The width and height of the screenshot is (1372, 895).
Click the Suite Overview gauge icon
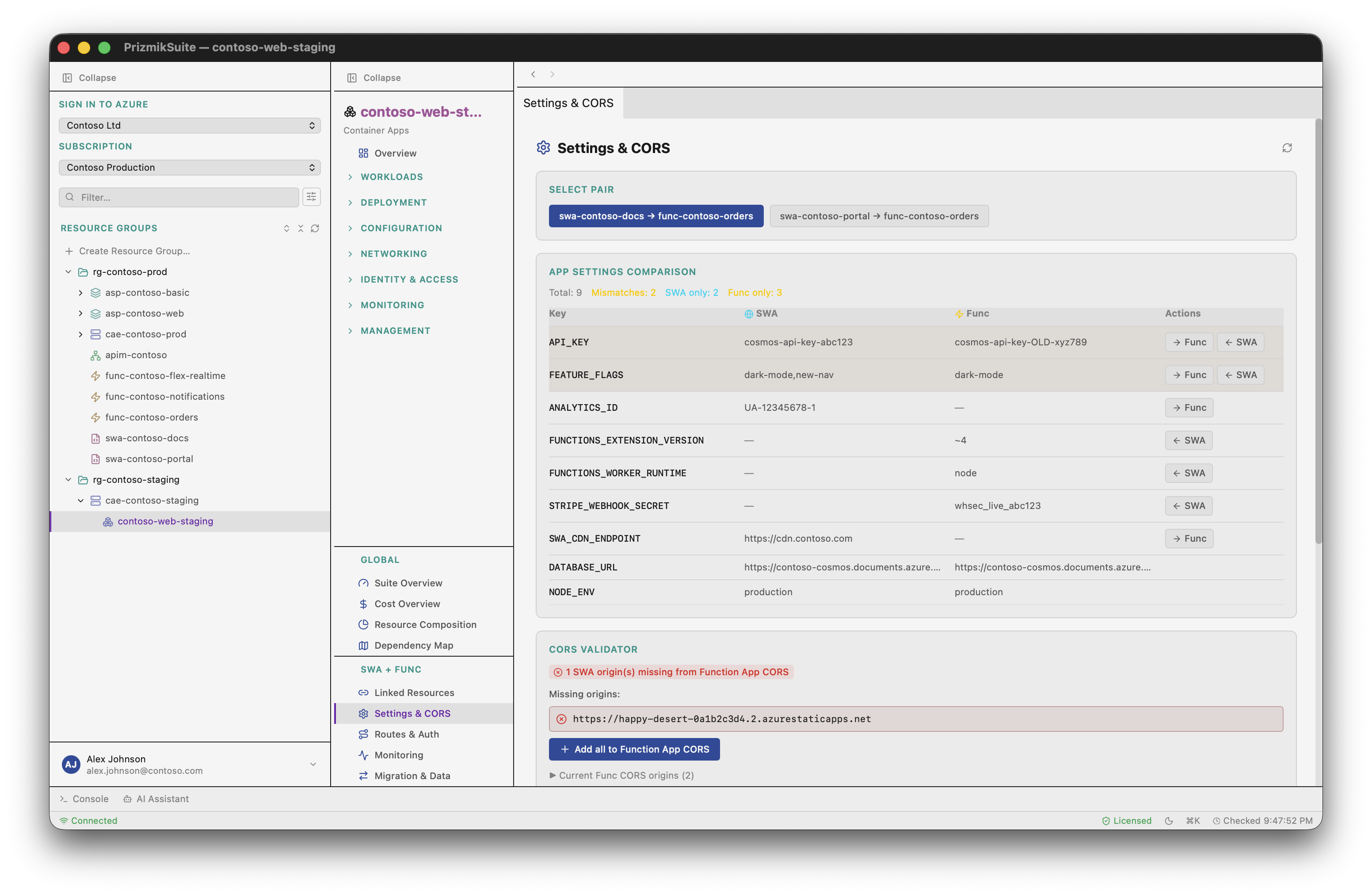363,583
